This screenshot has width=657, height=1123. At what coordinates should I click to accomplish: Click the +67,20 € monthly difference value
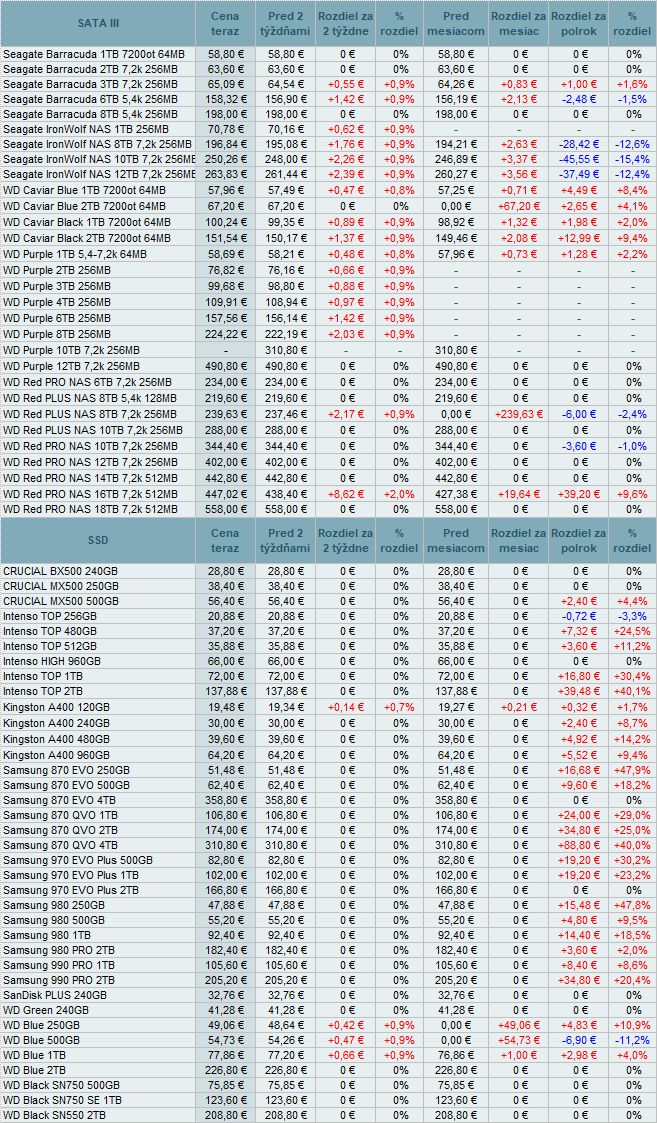(x=521, y=206)
